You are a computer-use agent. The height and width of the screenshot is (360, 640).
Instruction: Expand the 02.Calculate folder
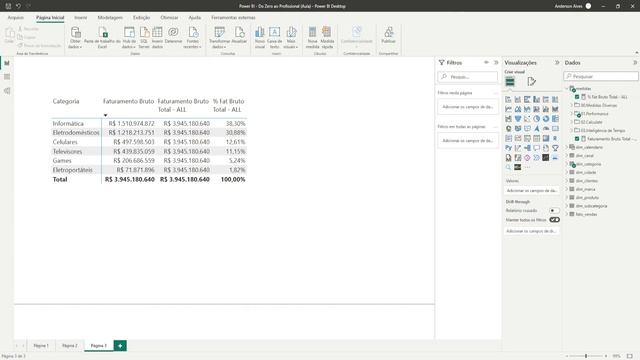coord(571,122)
